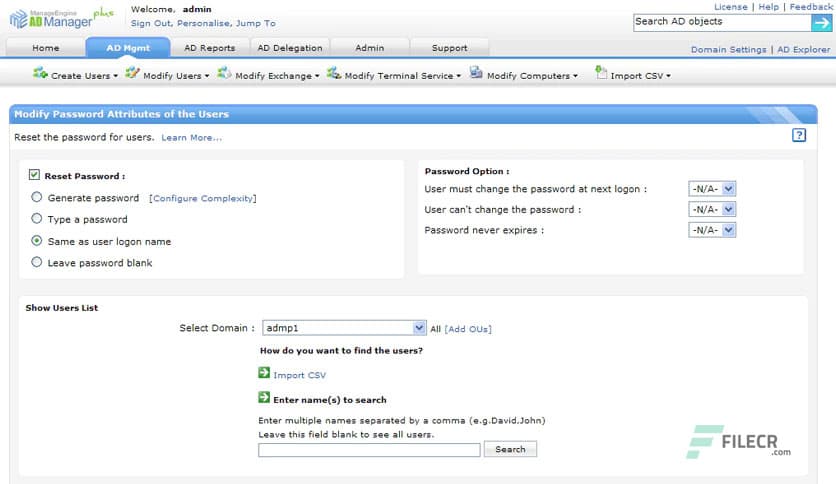The height and width of the screenshot is (484, 836).
Task: Click the search arrow button
Action: (822, 23)
